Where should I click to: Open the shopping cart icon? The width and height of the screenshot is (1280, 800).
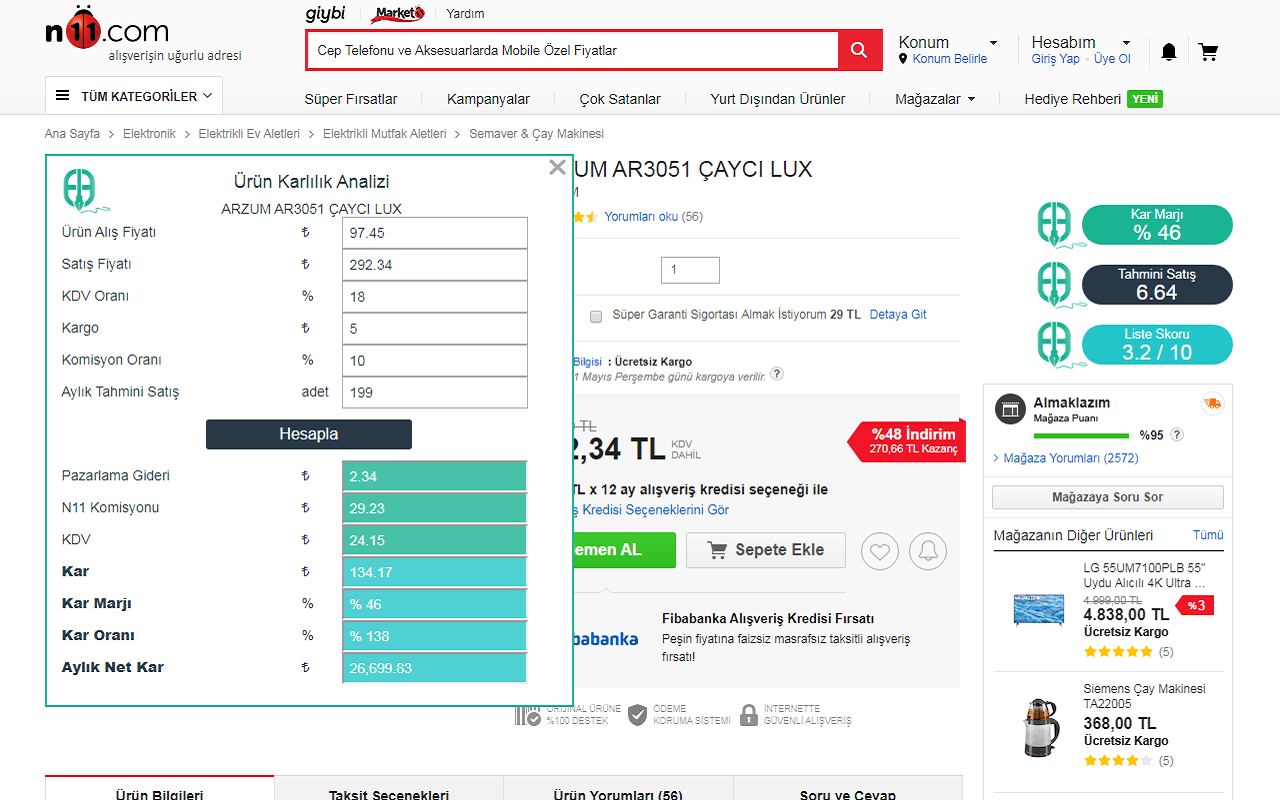point(1208,51)
